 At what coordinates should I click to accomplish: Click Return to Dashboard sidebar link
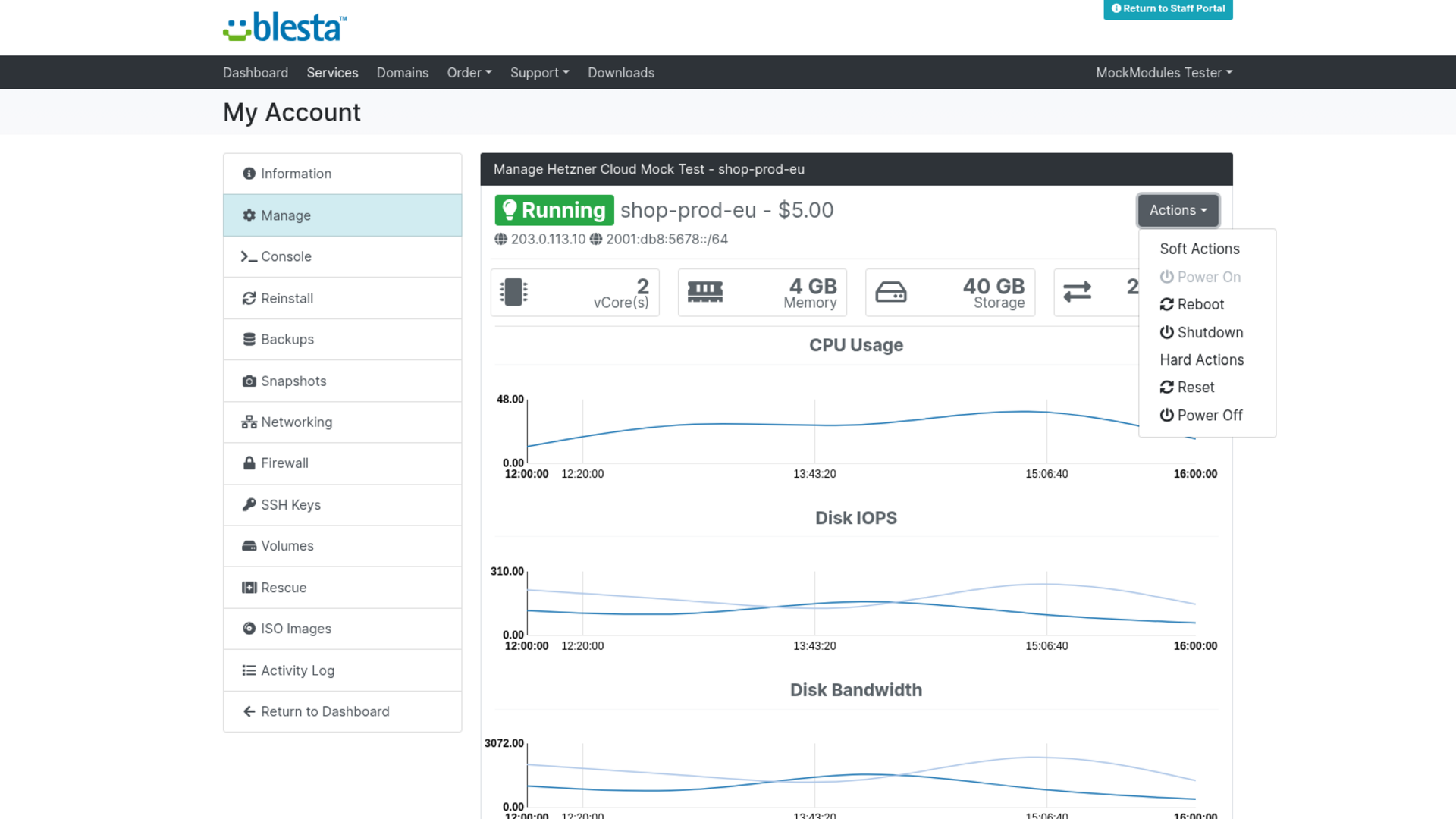tap(343, 711)
